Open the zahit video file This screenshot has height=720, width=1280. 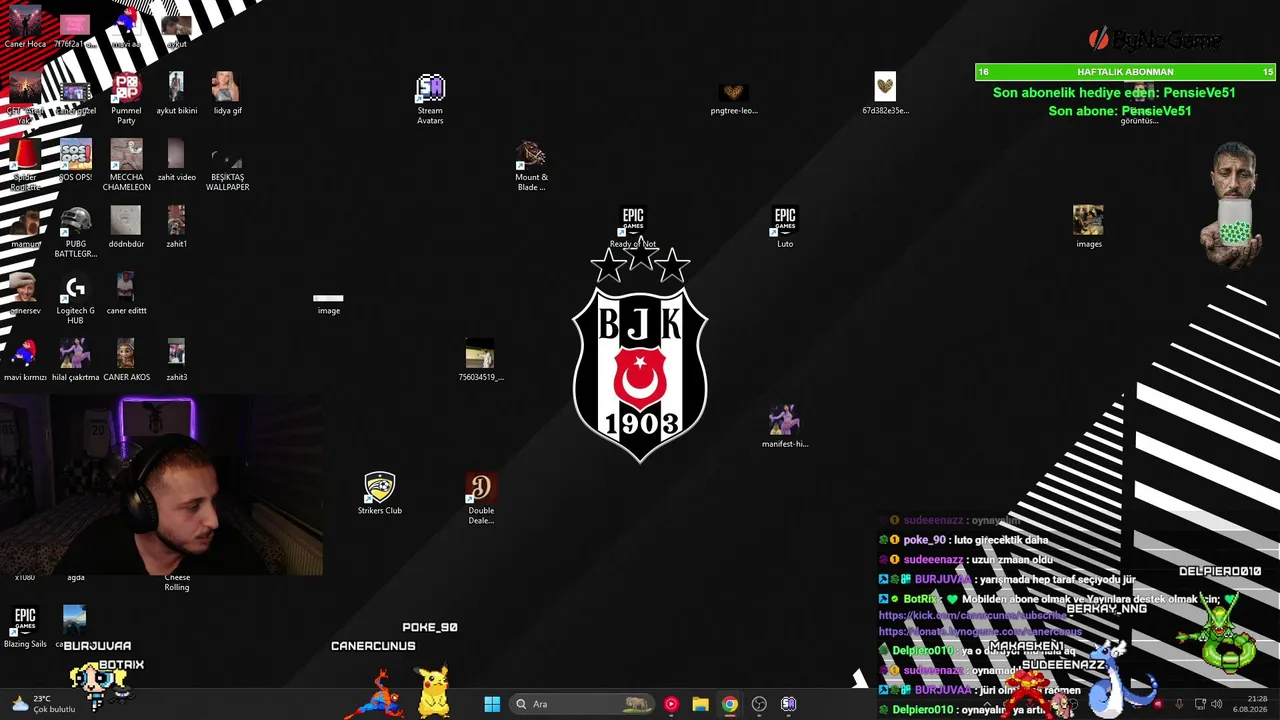point(176,161)
